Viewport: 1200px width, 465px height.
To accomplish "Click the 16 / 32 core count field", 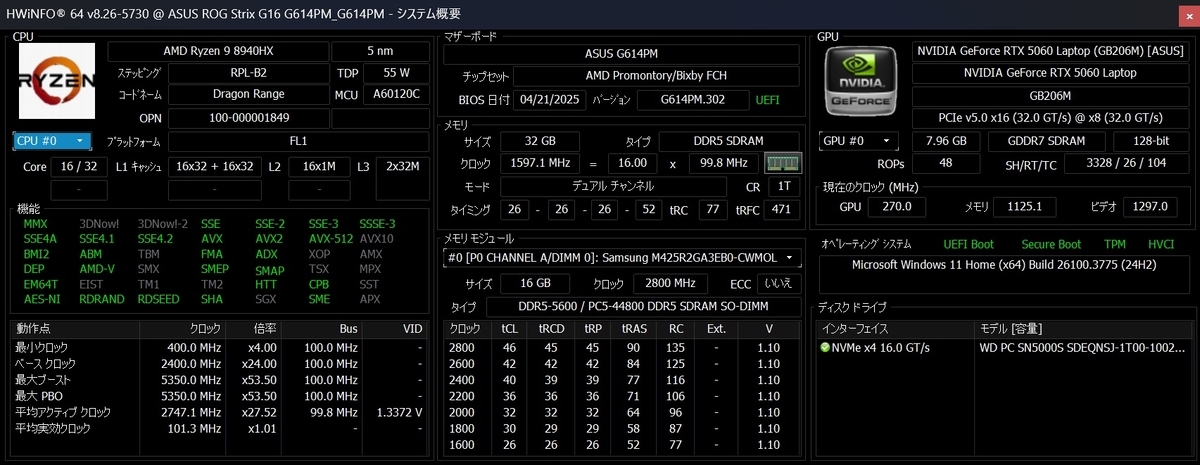I will point(79,166).
